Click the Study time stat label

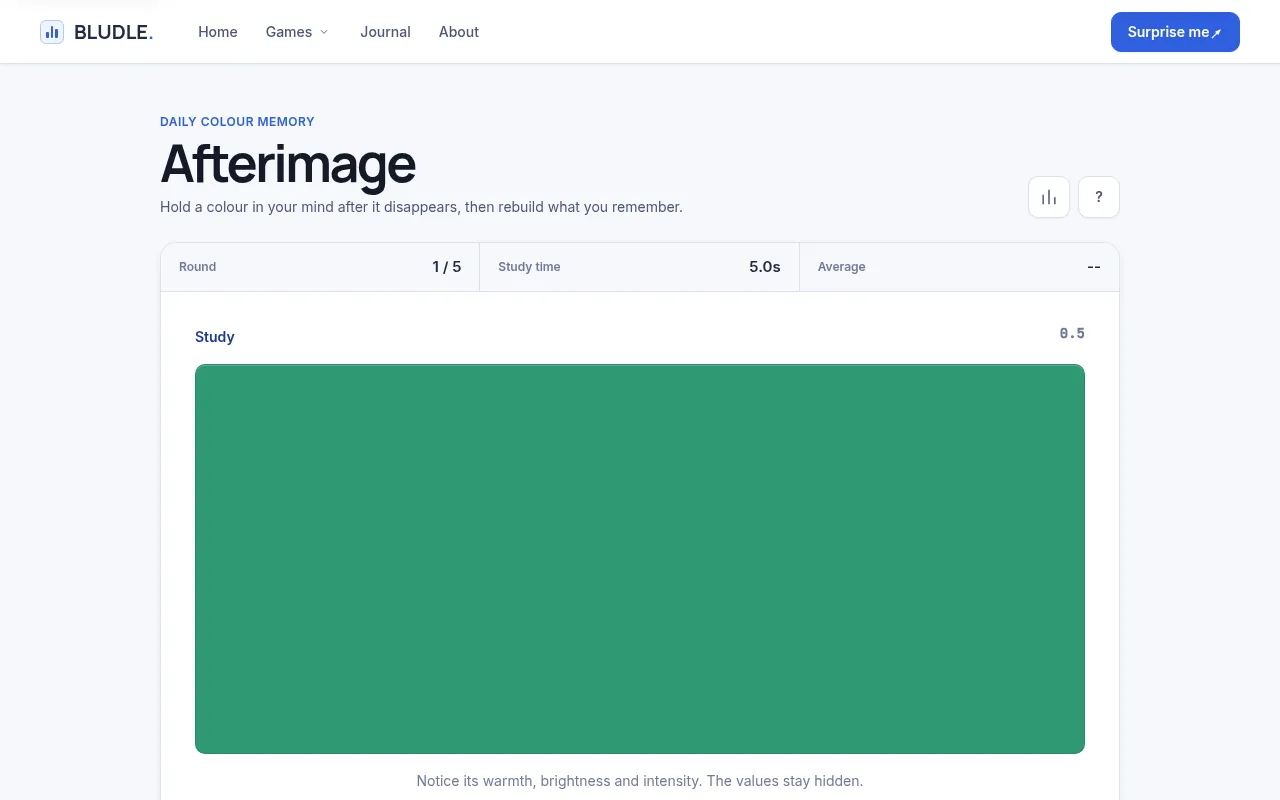529,267
